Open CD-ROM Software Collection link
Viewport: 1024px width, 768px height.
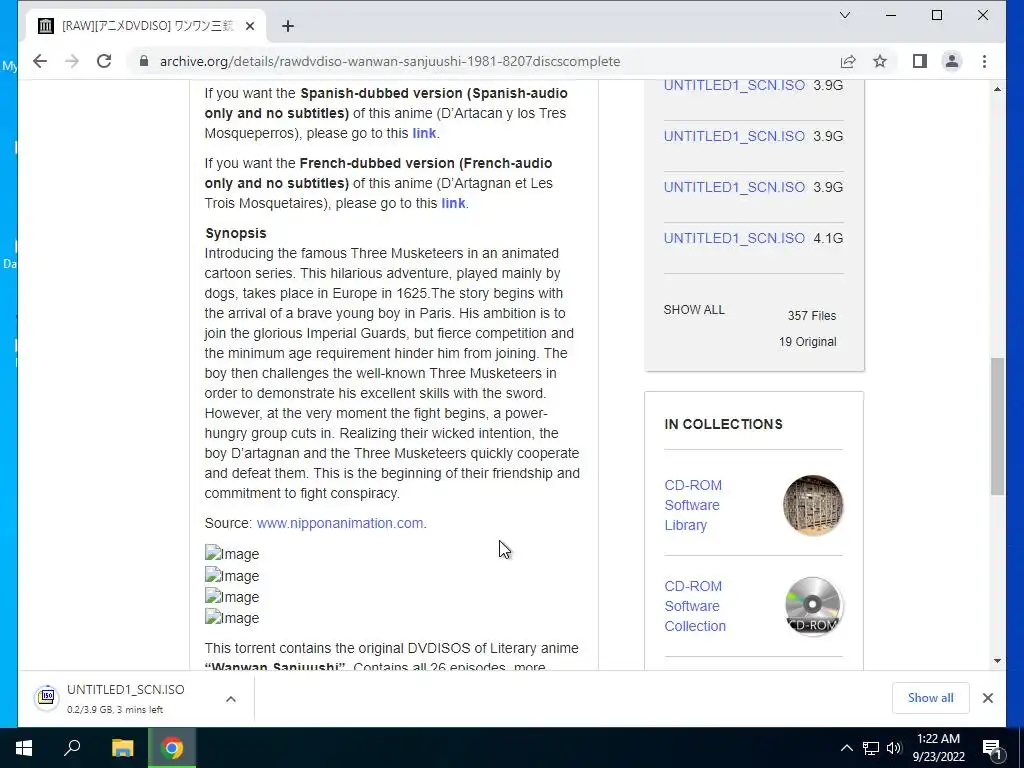[695, 606]
